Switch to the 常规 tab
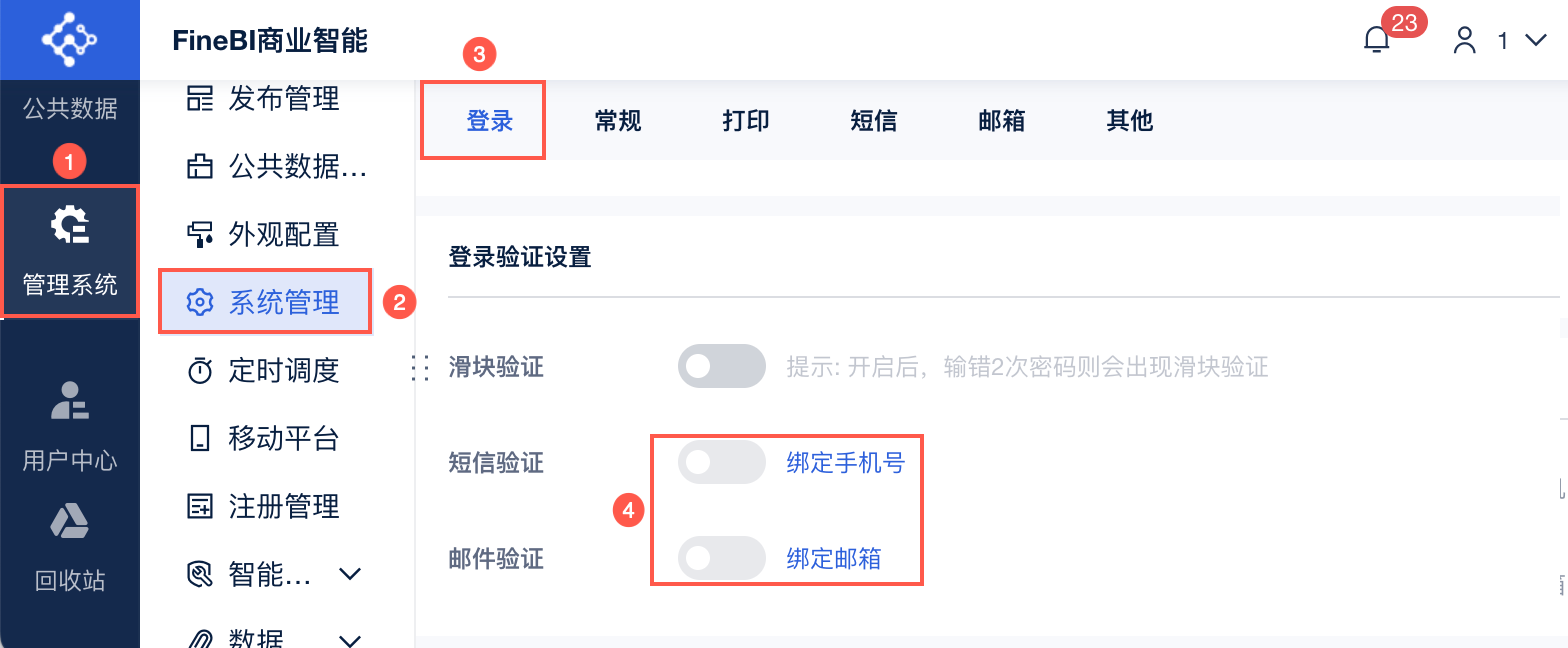 click(617, 121)
